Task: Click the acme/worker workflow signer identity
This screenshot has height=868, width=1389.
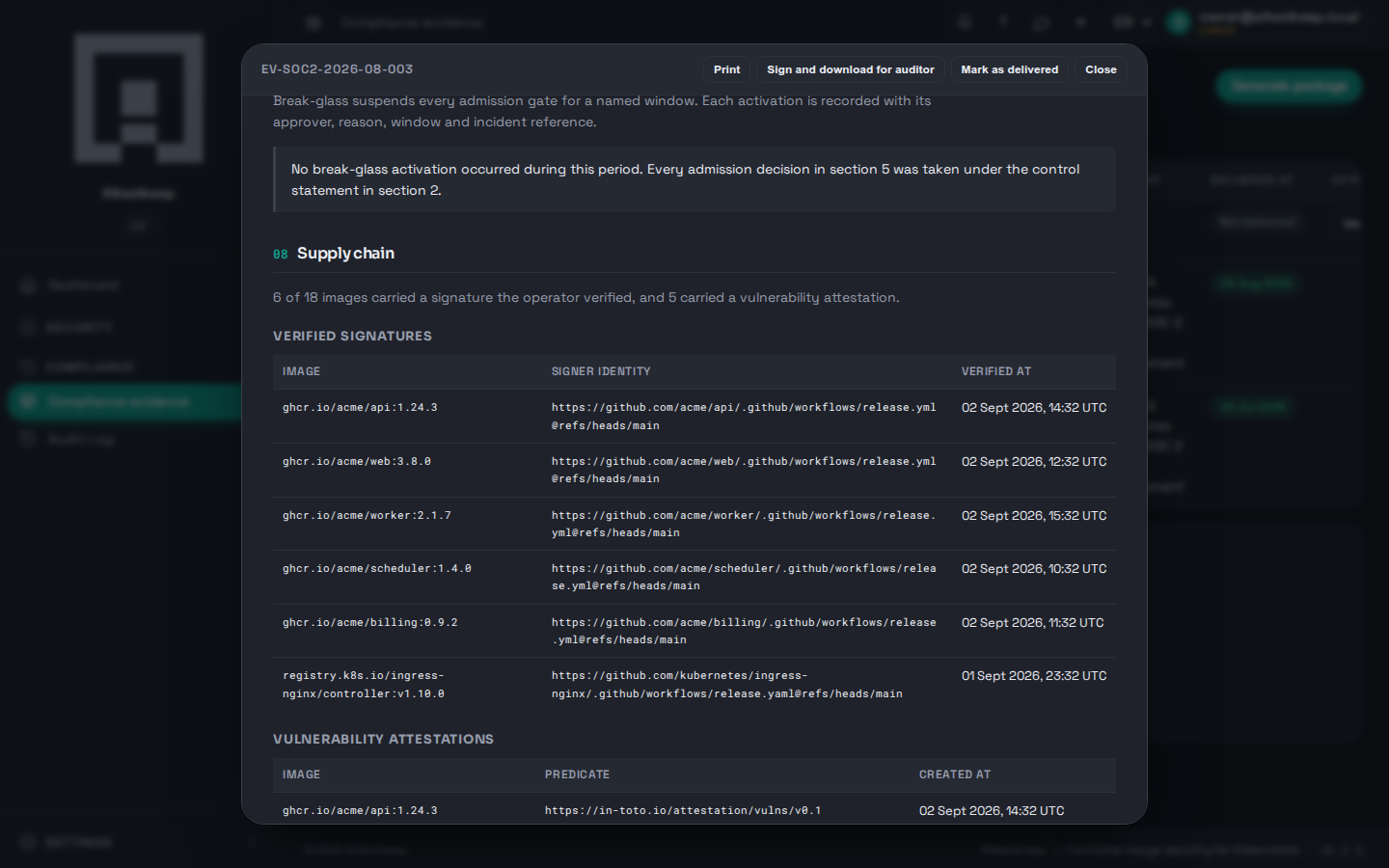Action: [x=744, y=524]
